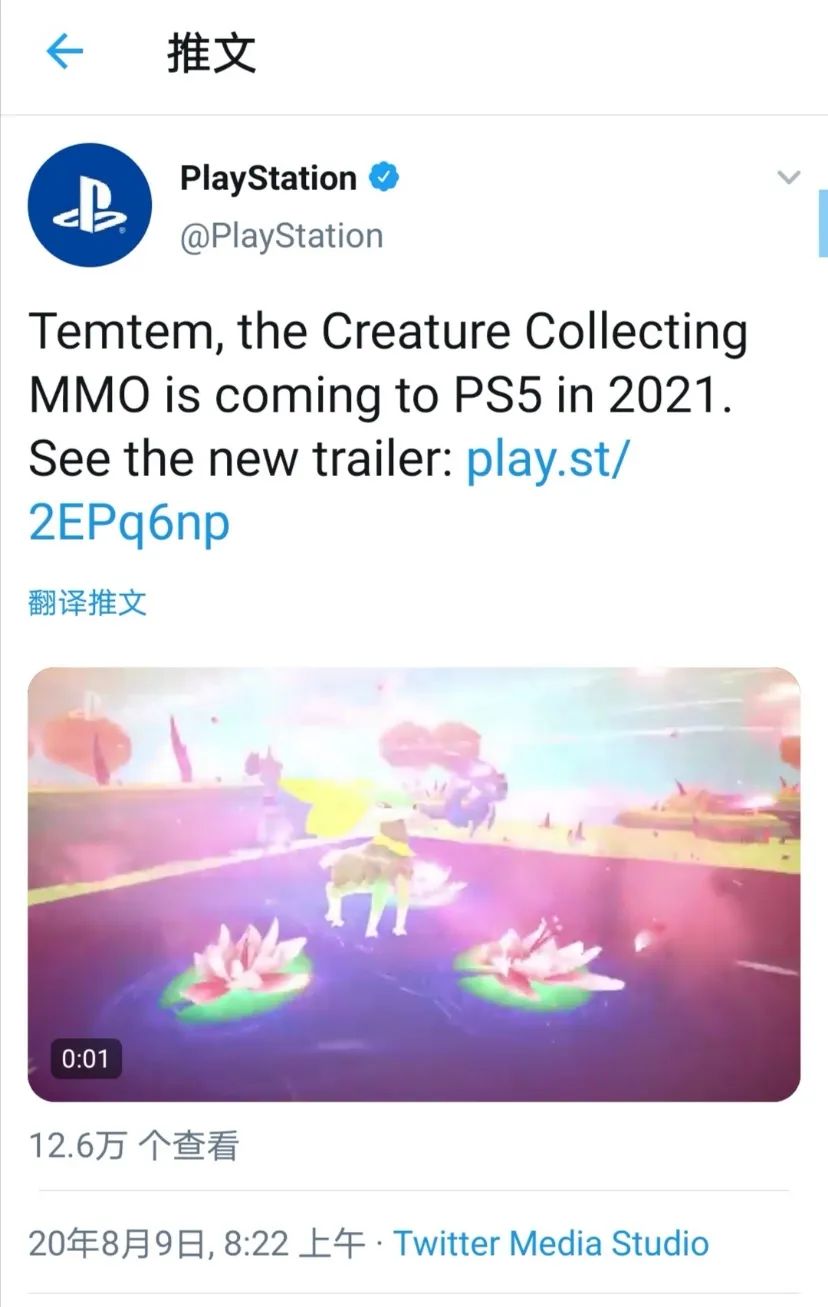828x1307 pixels.
Task: Tap the 0:01 video duration badge
Action: pyautogui.click(x=85, y=1058)
